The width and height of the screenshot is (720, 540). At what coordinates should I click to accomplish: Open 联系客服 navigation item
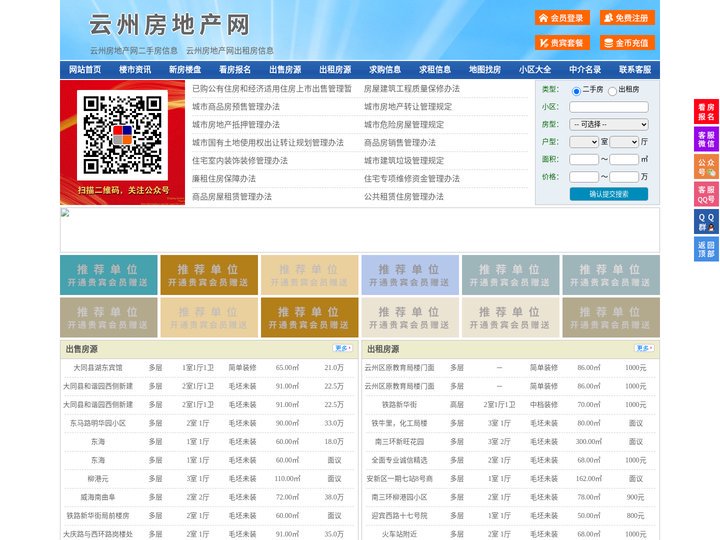635,70
